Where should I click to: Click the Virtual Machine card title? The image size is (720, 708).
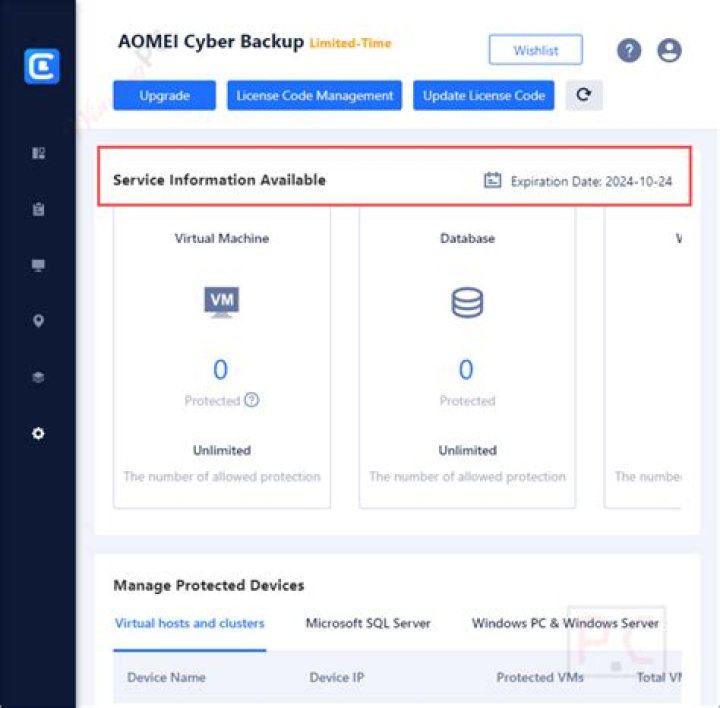(222, 238)
